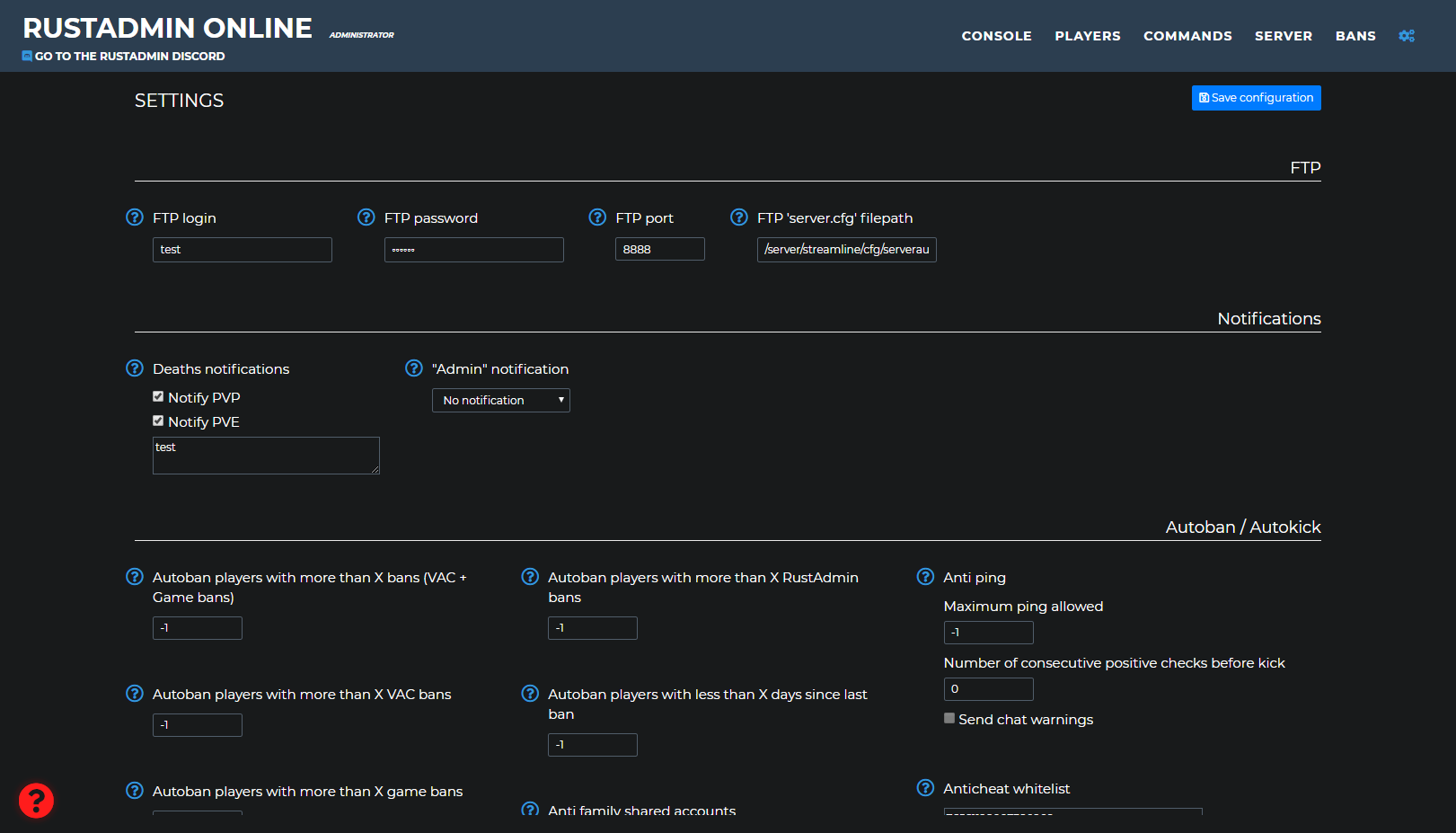Follow the Go to the RustAdmin Discord link
Viewport: 1456px width, 833px height.
pos(130,56)
